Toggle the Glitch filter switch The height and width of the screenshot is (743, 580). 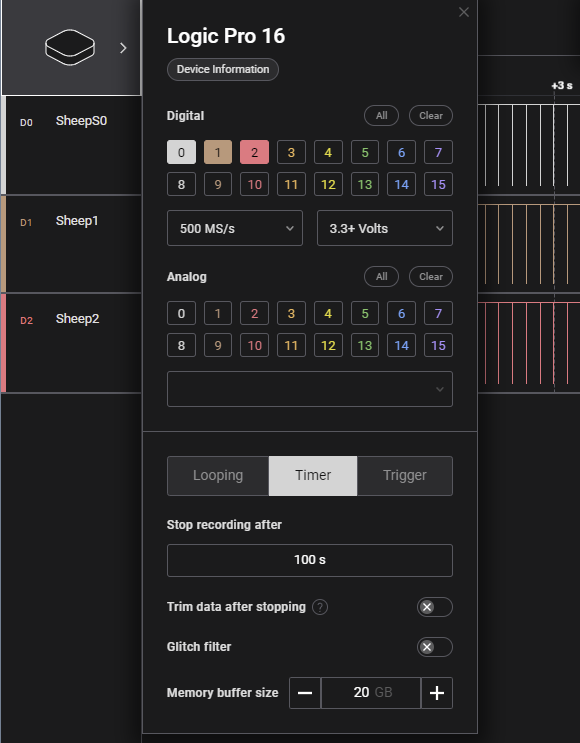tap(435, 647)
